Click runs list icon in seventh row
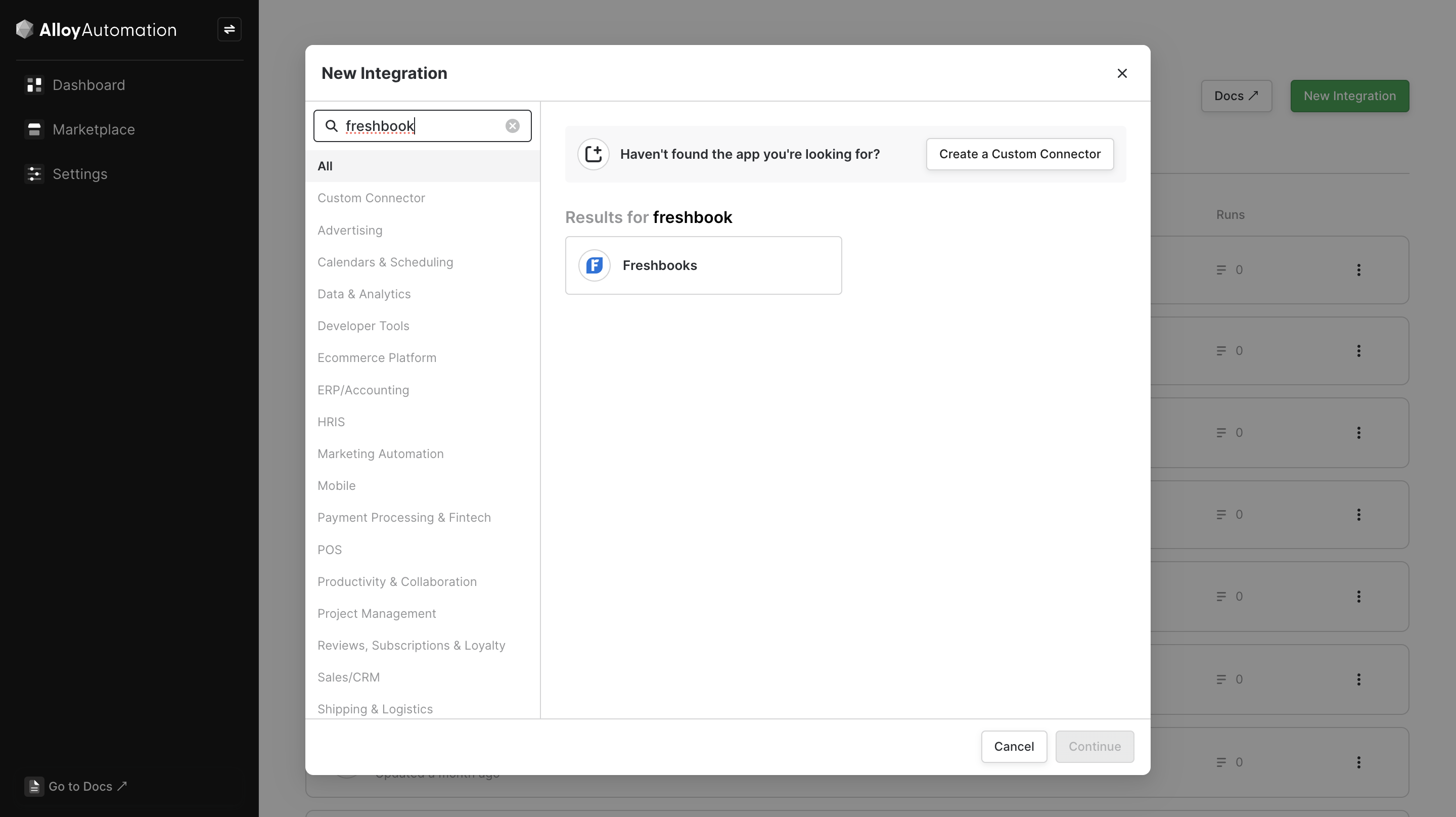The height and width of the screenshot is (817, 1456). tap(1221, 762)
